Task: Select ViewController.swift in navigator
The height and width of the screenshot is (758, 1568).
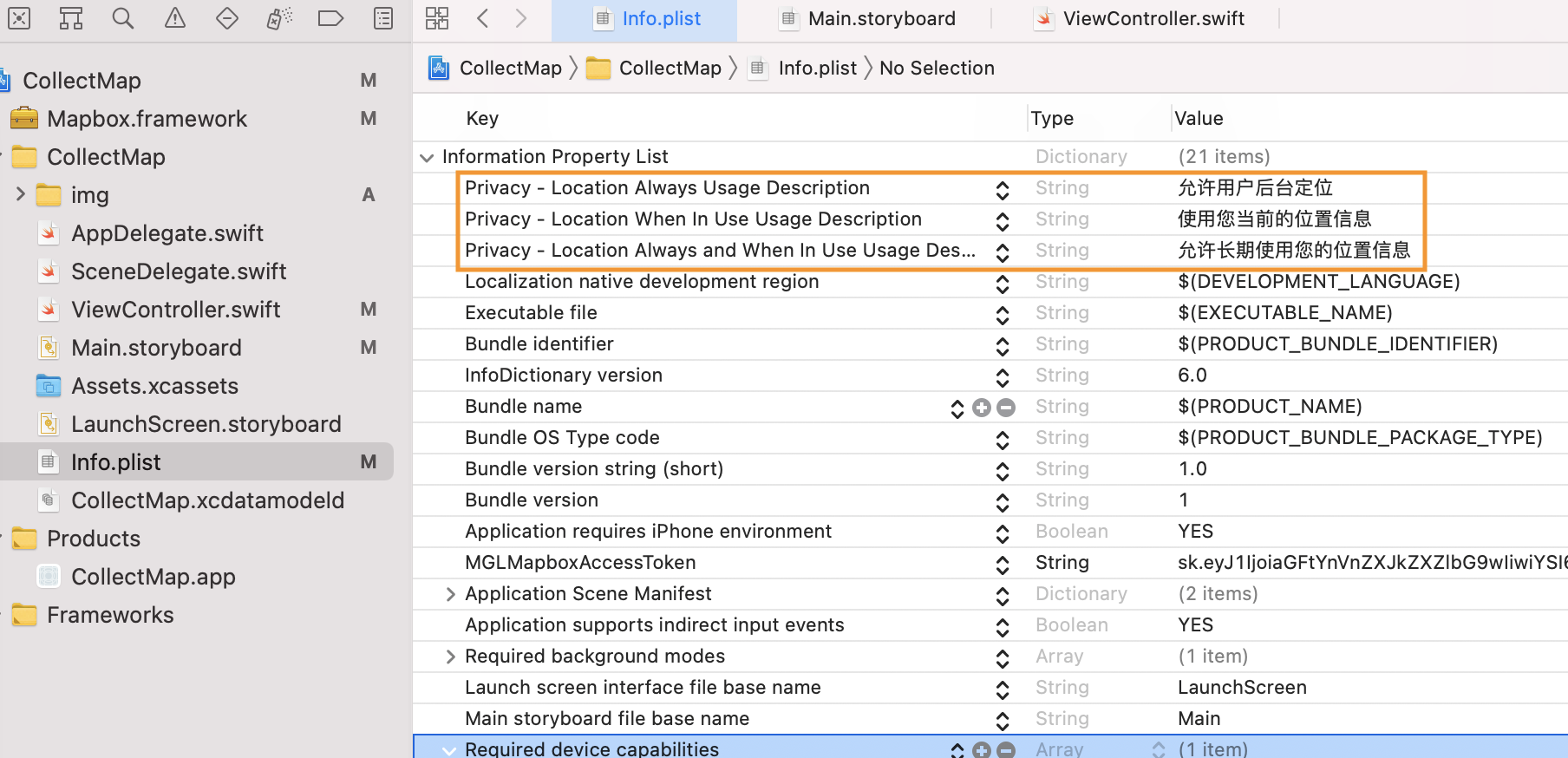Action: click(x=176, y=310)
